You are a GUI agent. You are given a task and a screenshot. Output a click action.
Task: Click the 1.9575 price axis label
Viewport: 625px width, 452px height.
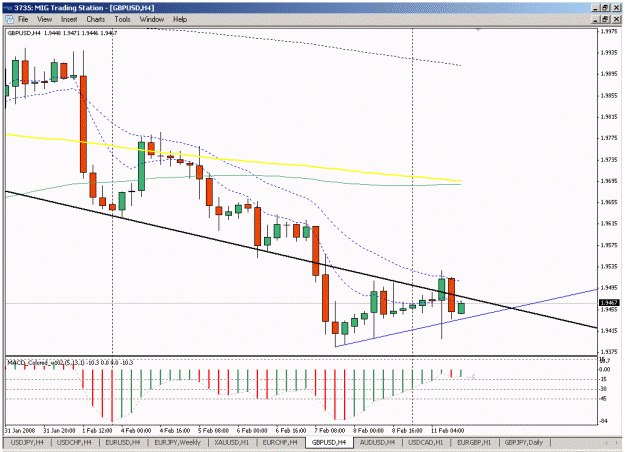[x=609, y=245]
